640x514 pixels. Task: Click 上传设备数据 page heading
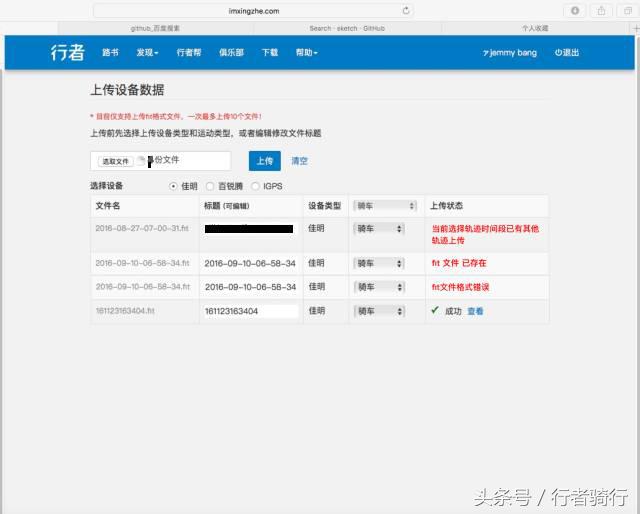(x=127, y=90)
